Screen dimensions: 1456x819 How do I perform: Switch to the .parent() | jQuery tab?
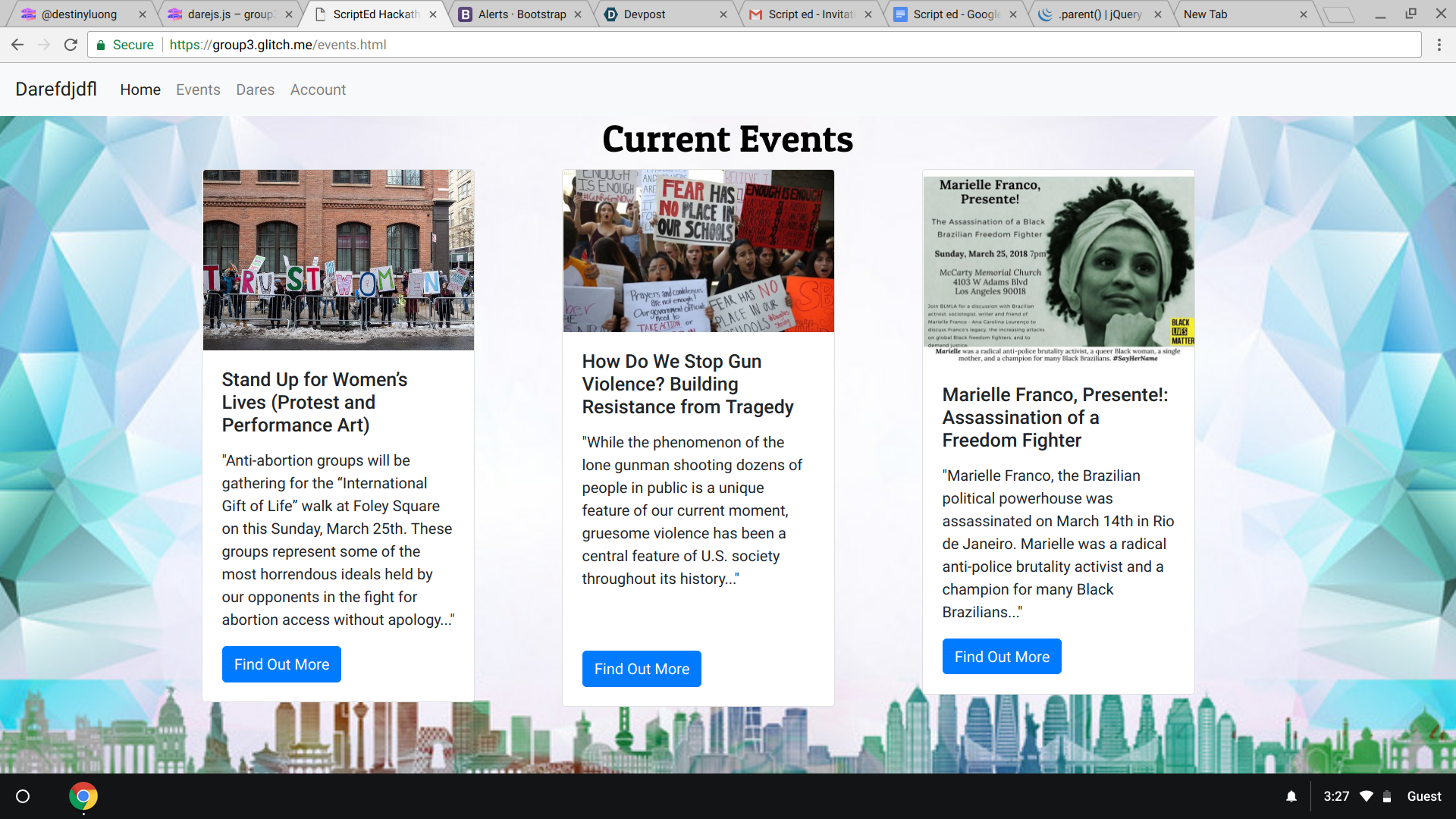click(x=1099, y=14)
